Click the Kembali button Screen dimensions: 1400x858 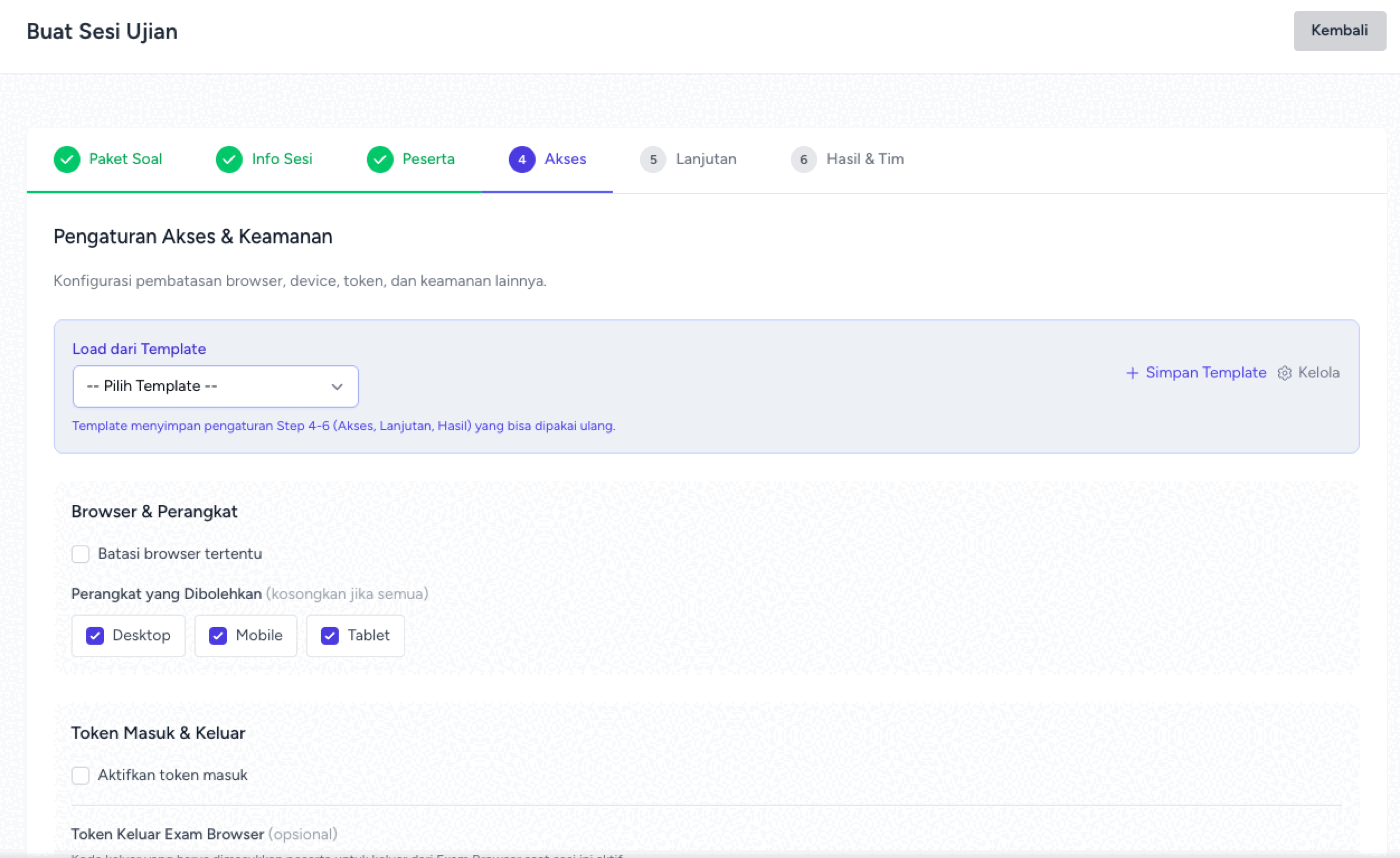point(1340,31)
